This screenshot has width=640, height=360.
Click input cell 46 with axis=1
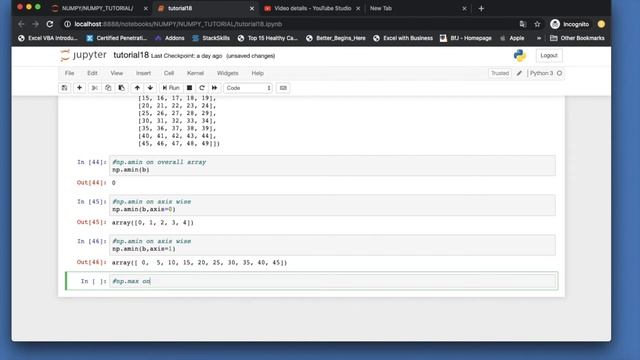coord(332,245)
